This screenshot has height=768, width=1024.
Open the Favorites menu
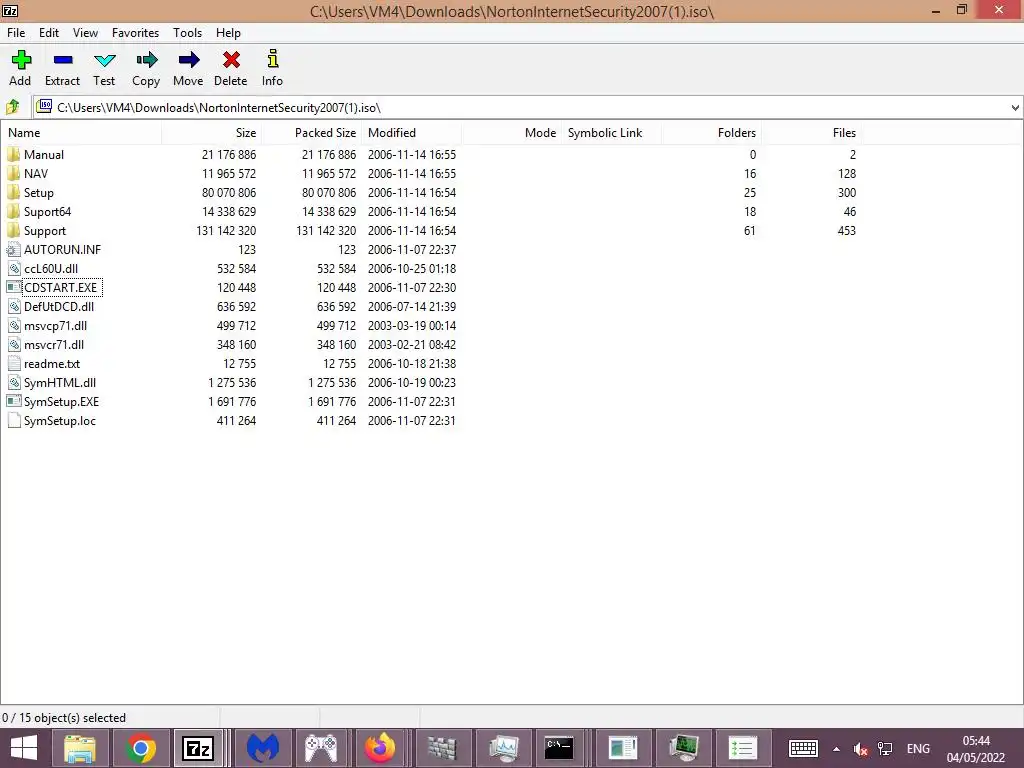[135, 33]
